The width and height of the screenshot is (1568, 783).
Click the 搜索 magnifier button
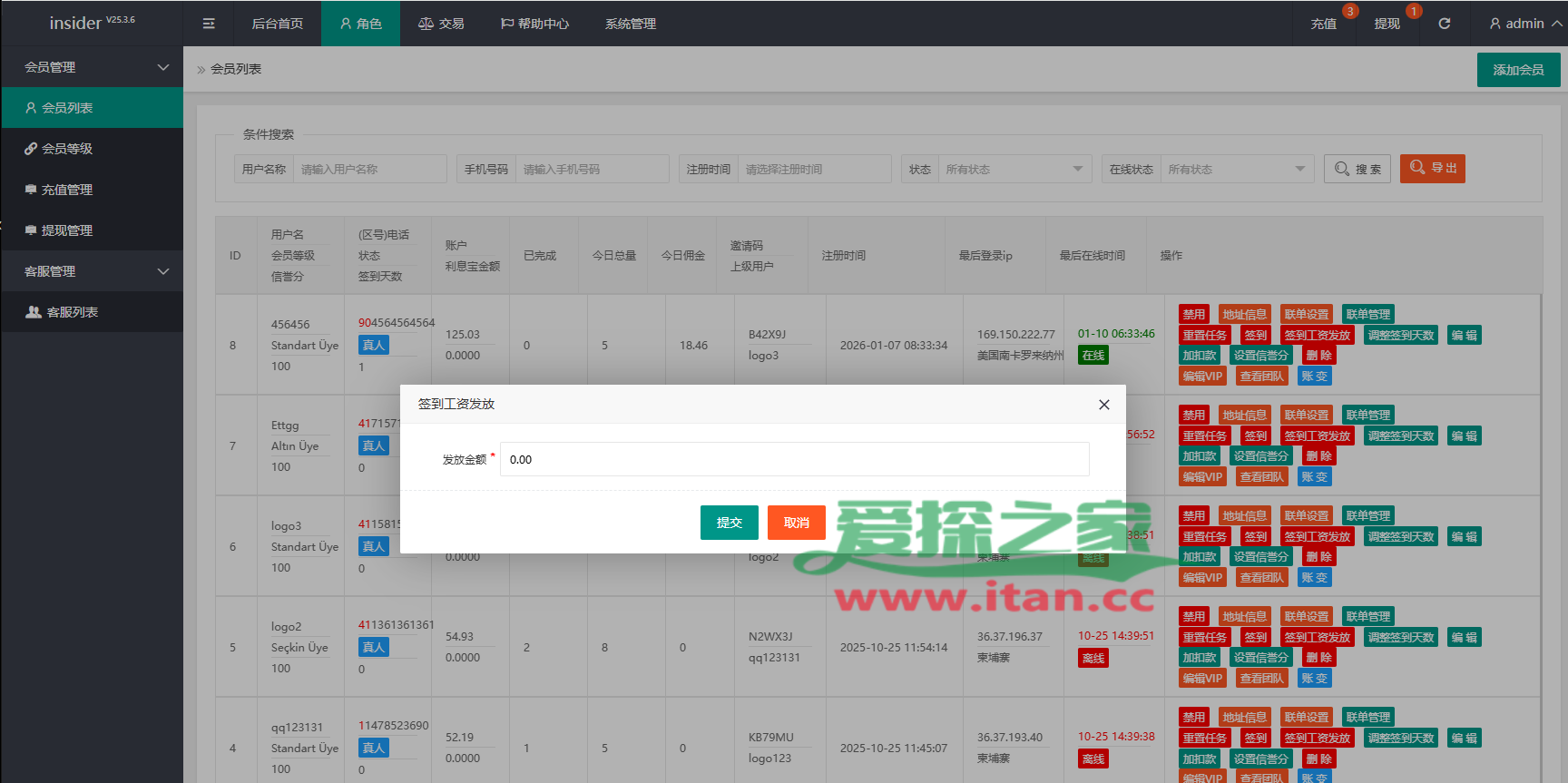[x=1357, y=169]
